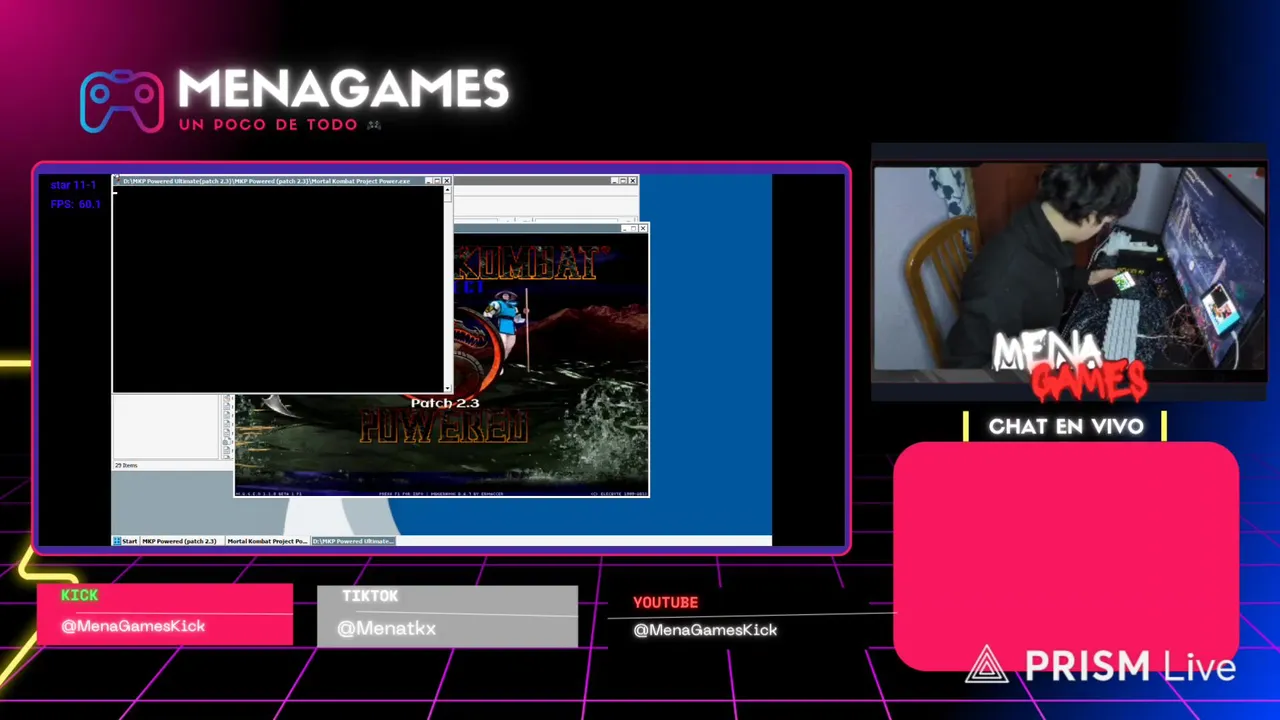Click the webcam video thumbnail
The width and height of the screenshot is (1280, 720).
[1069, 272]
